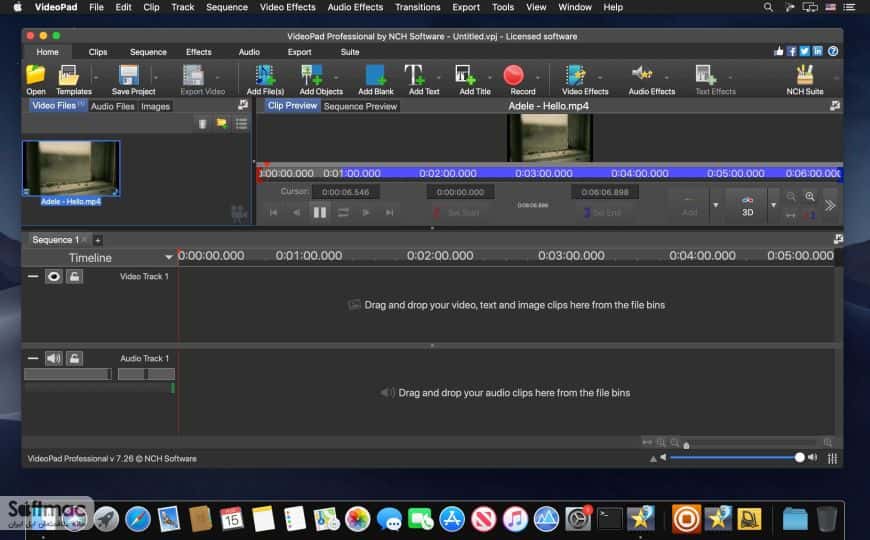Click the Cursor time field 0:00:06.546
870x540 pixels.
click(x=345, y=192)
